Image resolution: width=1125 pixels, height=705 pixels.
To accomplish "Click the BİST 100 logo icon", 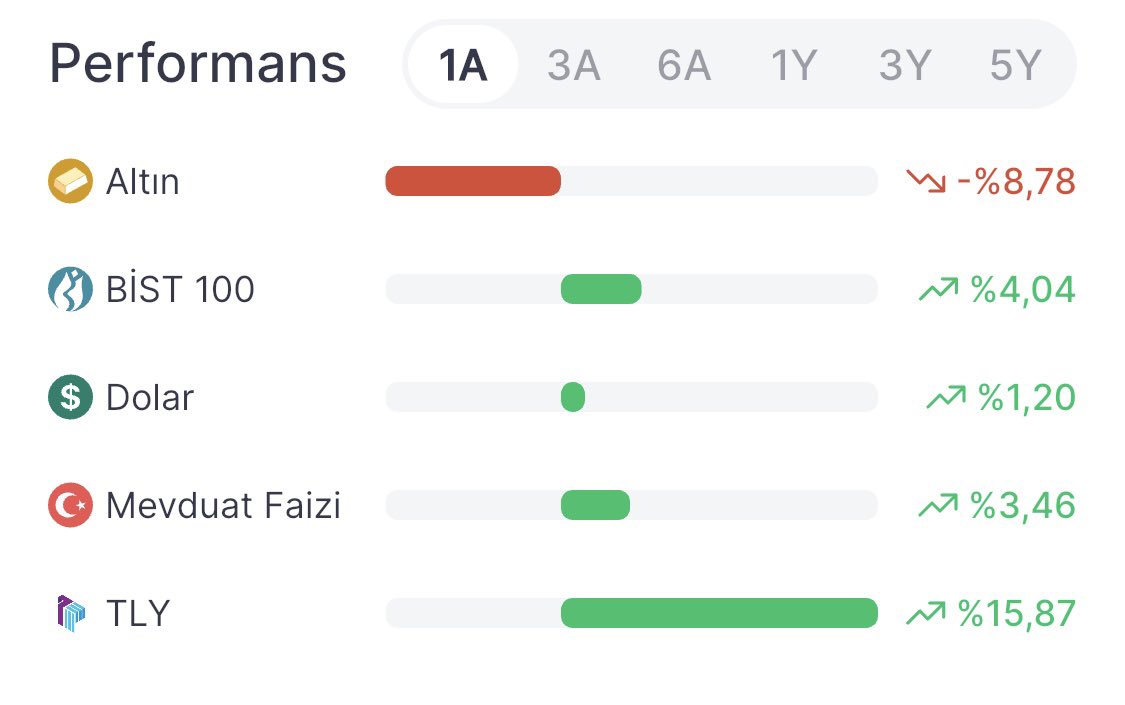I will point(70,289).
